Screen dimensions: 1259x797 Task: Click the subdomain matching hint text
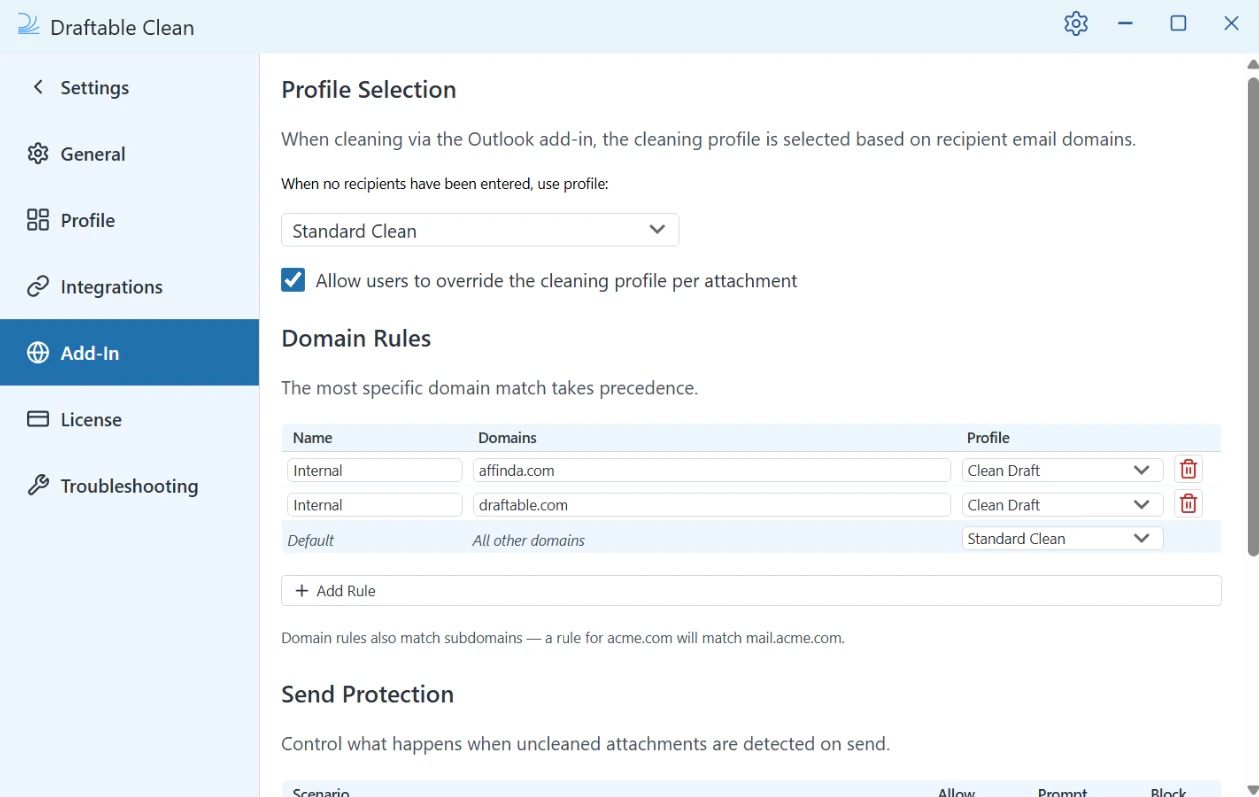(x=563, y=637)
